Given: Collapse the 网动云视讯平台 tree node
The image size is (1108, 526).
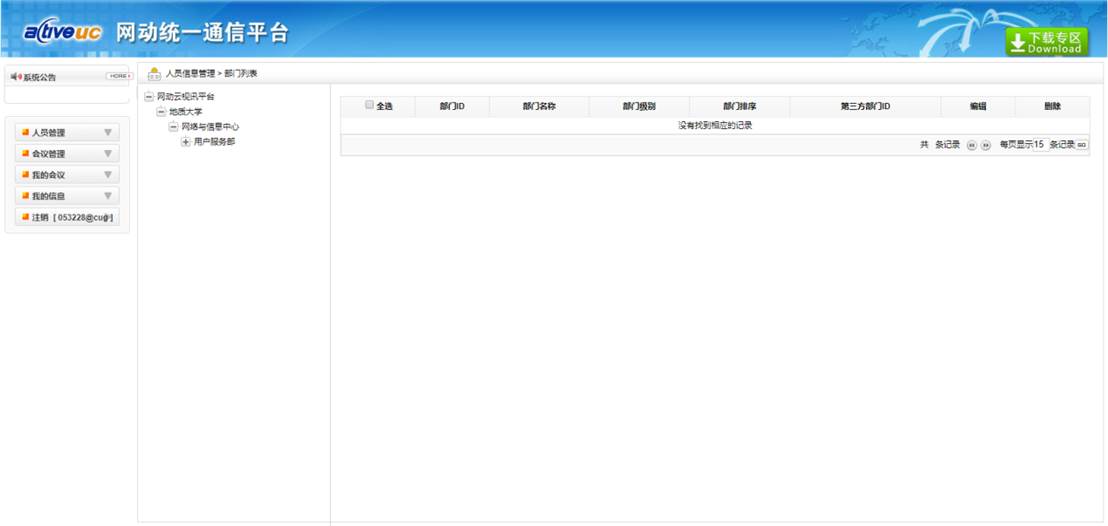Looking at the screenshot, I should (149, 97).
